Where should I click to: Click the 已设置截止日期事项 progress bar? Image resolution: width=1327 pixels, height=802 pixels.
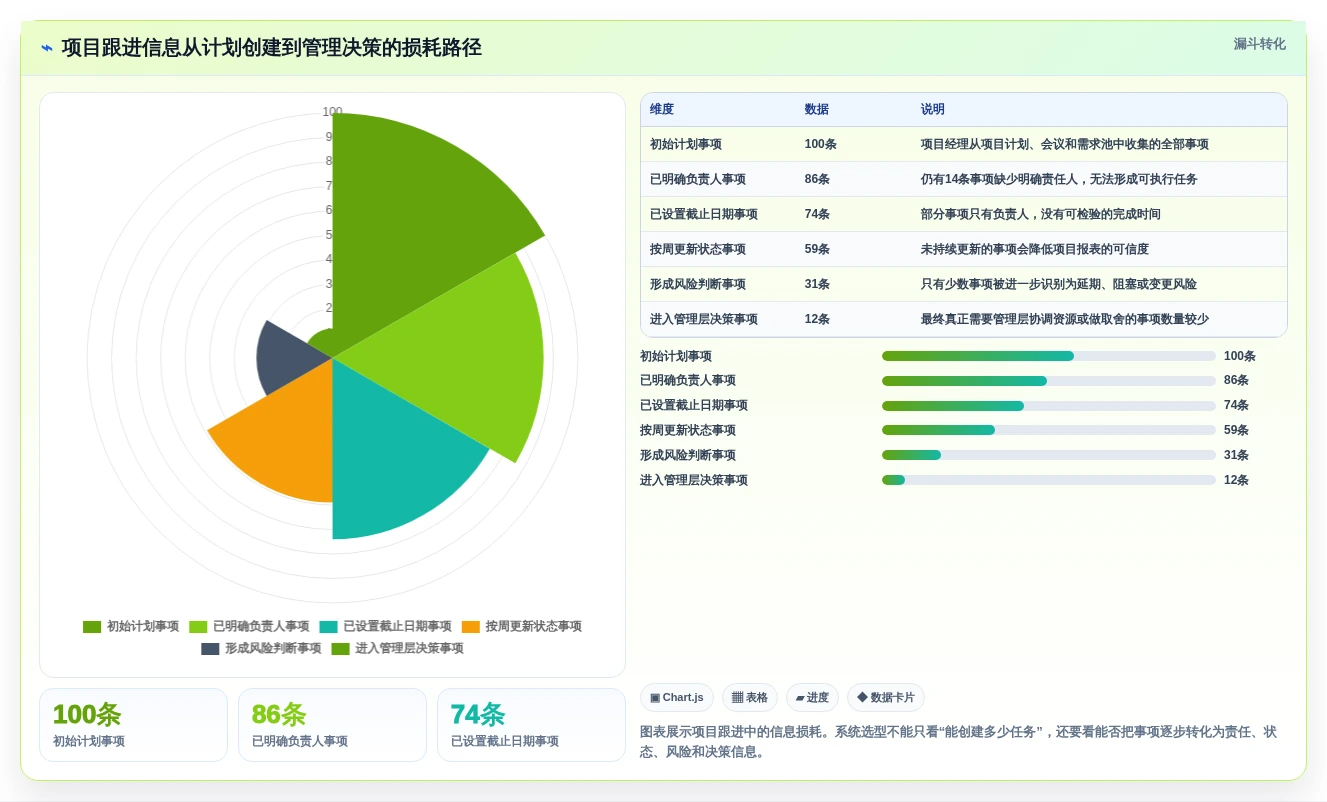(1049, 406)
